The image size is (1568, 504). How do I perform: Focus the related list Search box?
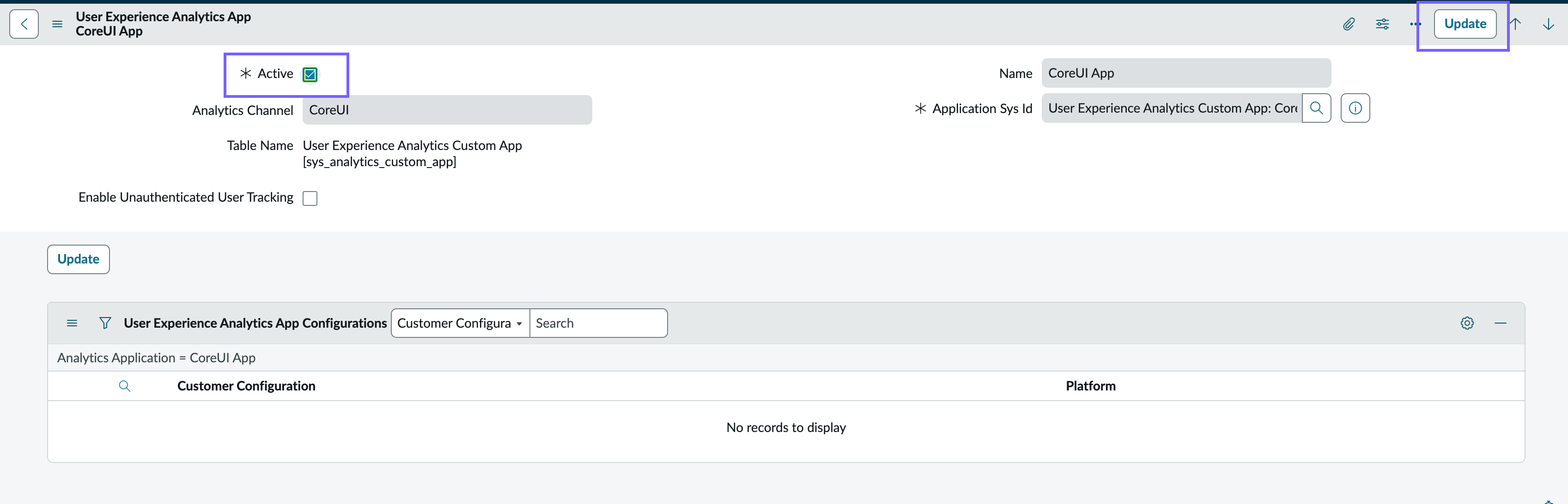point(598,324)
